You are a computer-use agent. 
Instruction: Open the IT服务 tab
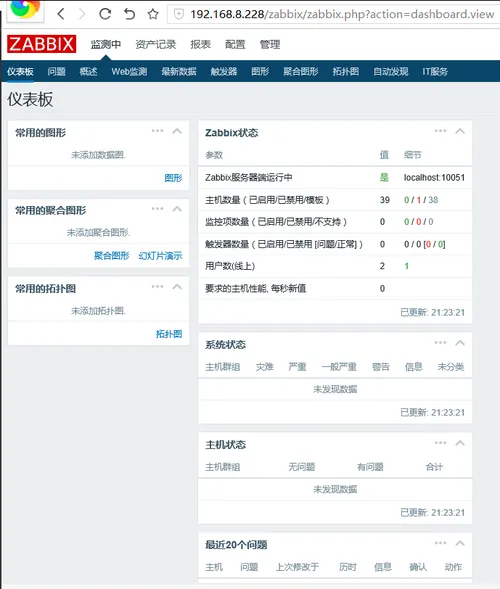[435, 71]
